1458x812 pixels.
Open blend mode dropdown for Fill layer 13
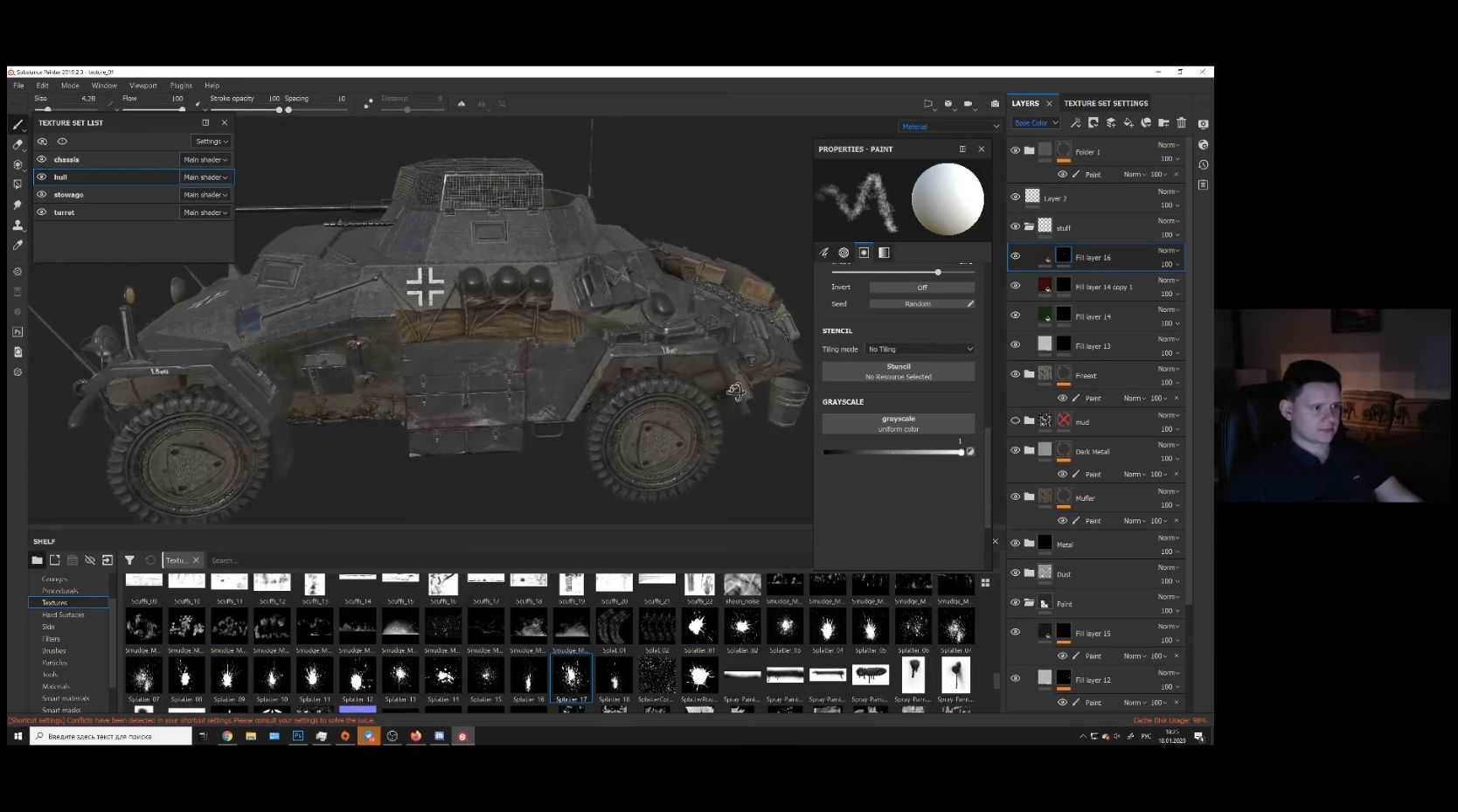point(1169,339)
